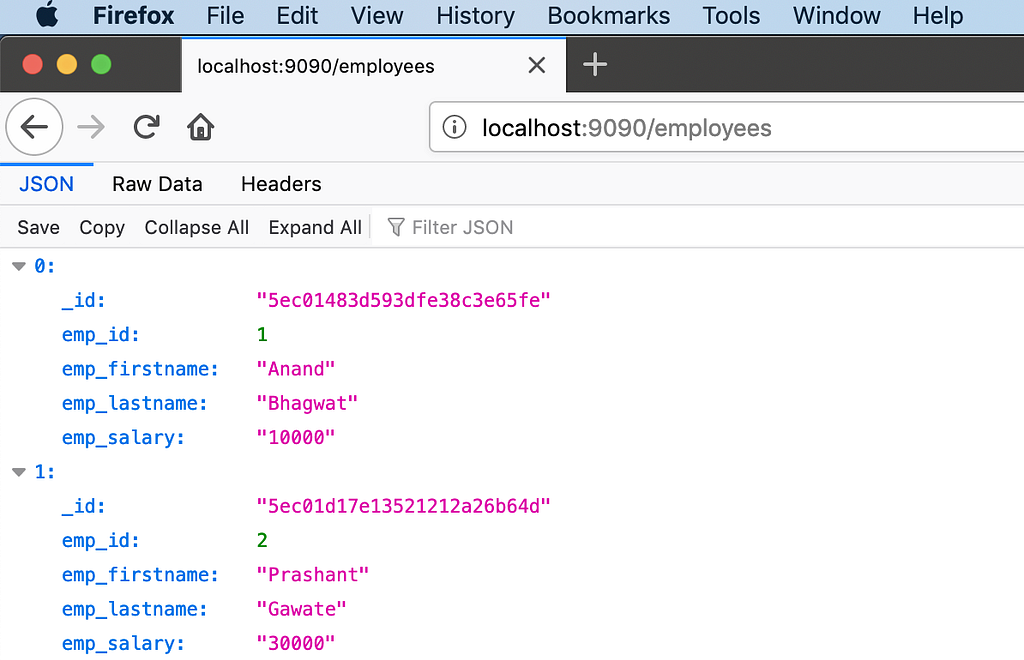This screenshot has width=1024, height=660.
Task: Collapse array item 0
Action: pos(19,266)
